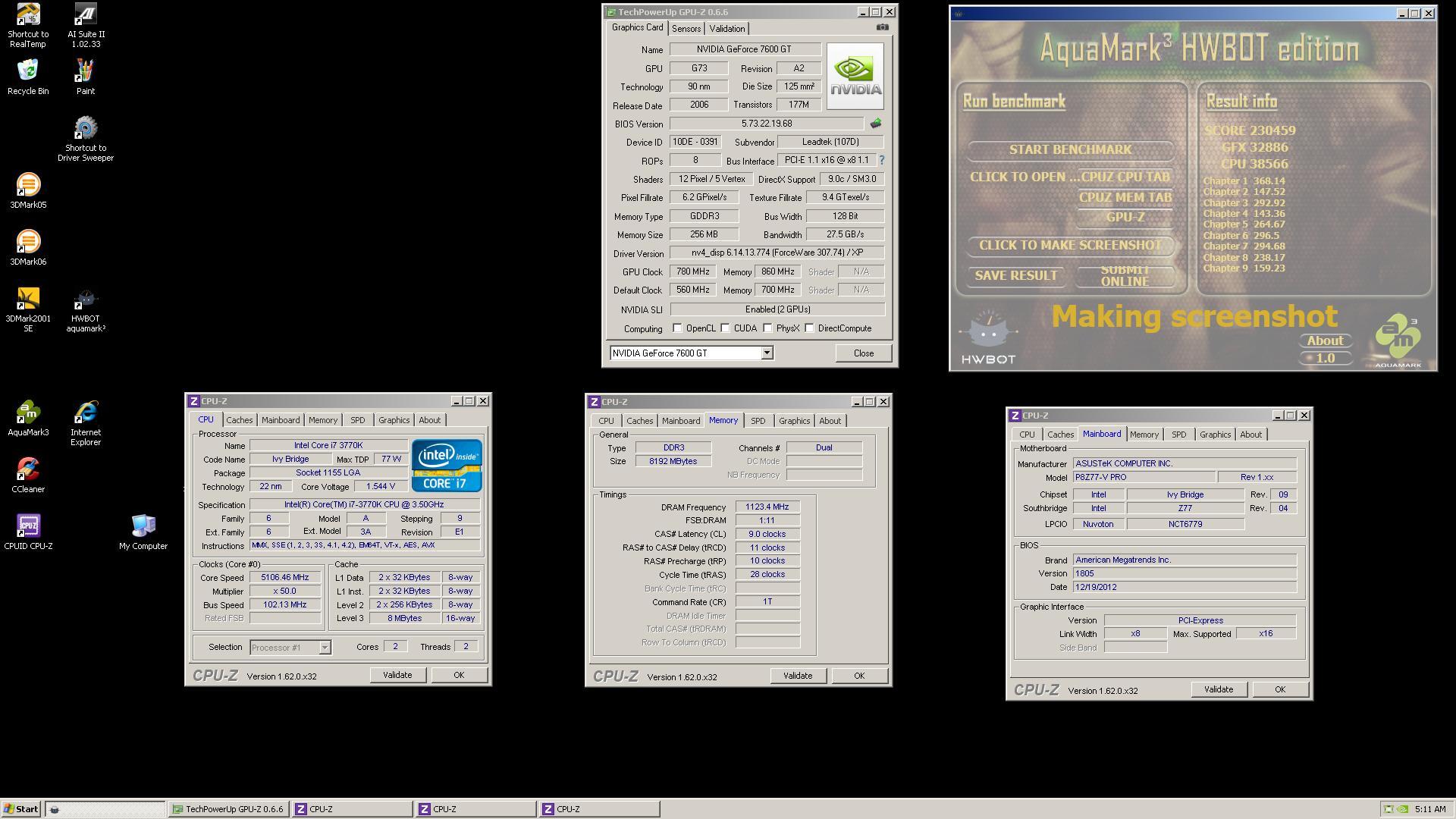Click the bus interface question mark icon
Image resolution: width=1456 pixels, height=819 pixels.
(x=882, y=161)
